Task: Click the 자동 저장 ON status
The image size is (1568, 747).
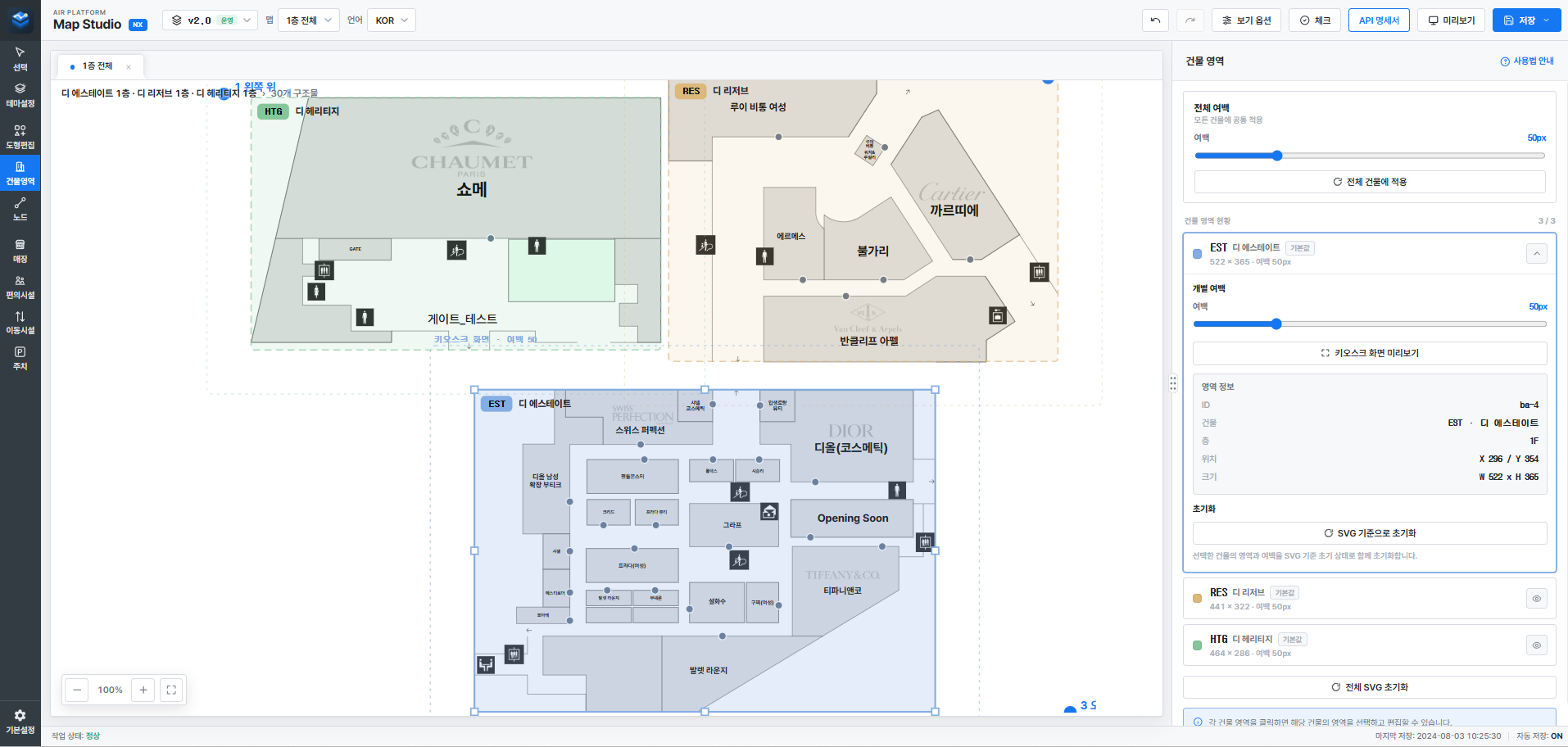Action: click(x=1539, y=736)
